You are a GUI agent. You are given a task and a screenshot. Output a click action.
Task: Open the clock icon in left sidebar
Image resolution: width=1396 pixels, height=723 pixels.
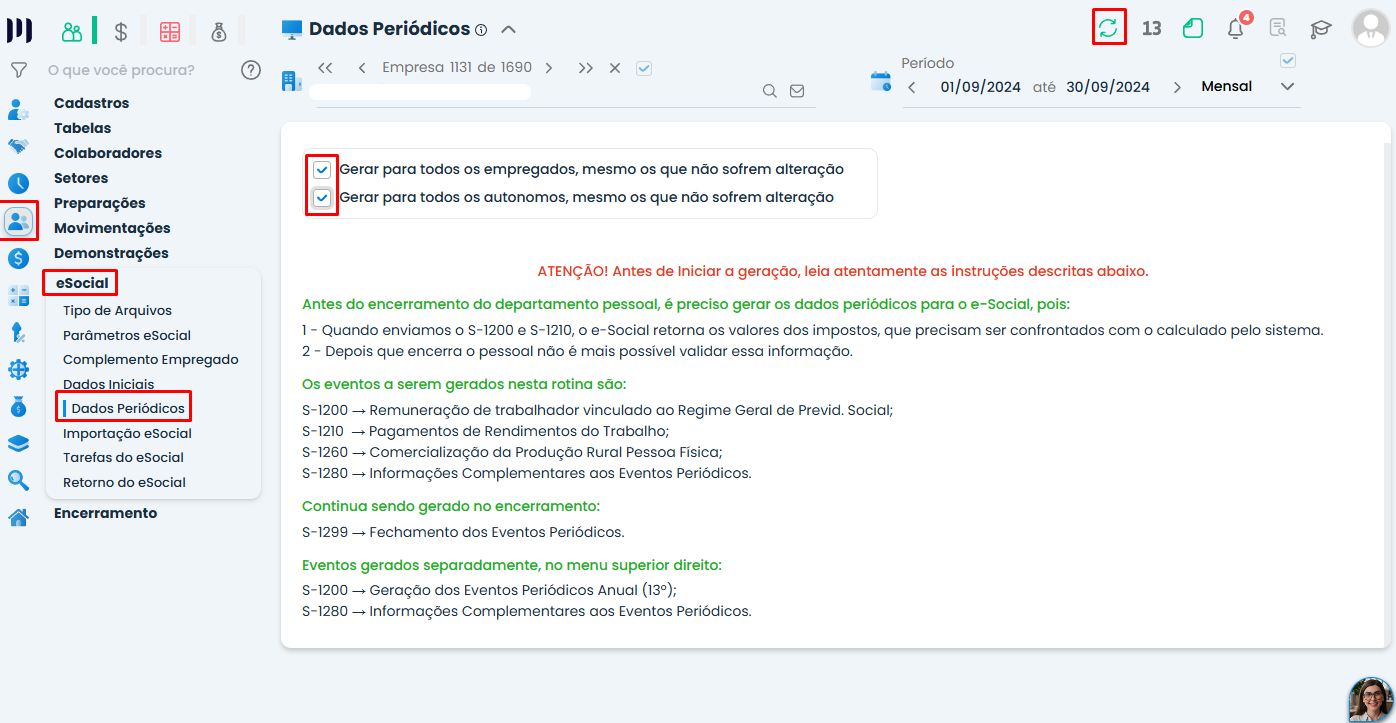tap(18, 183)
